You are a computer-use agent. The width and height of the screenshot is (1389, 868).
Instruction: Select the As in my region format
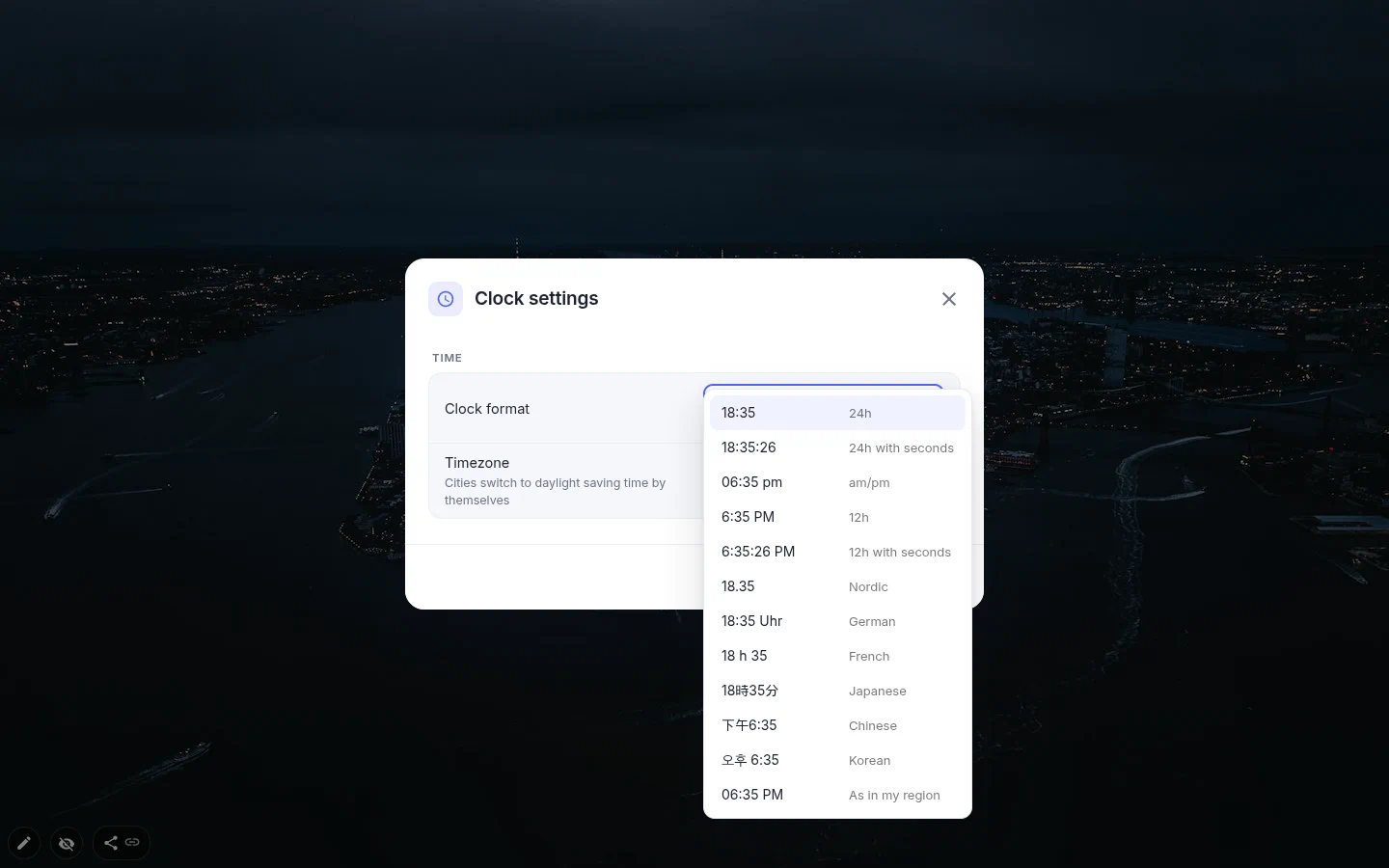click(x=837, y=795)
